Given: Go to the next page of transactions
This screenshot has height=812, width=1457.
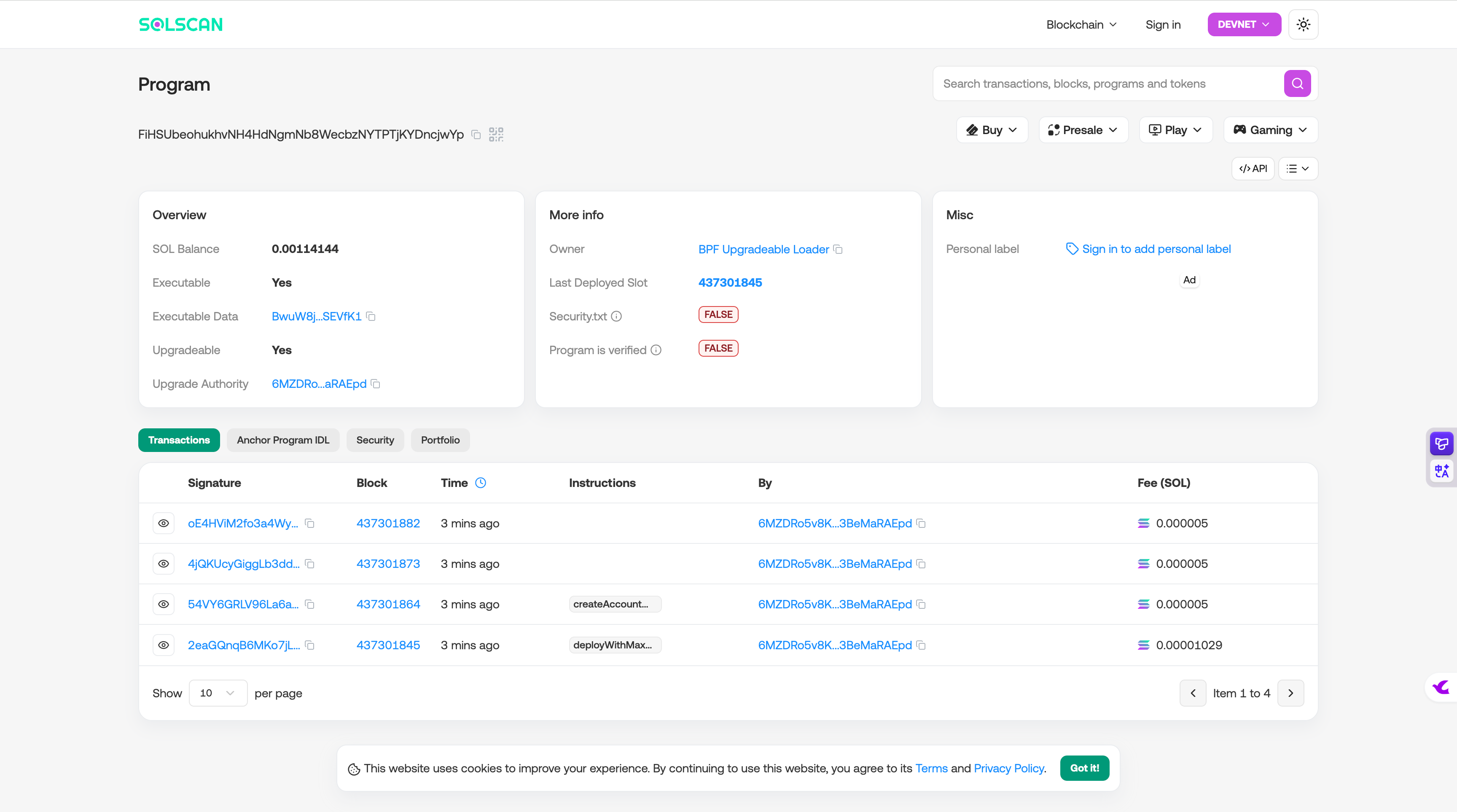Looking at the screenshot, I should [x=1291, y=693].
